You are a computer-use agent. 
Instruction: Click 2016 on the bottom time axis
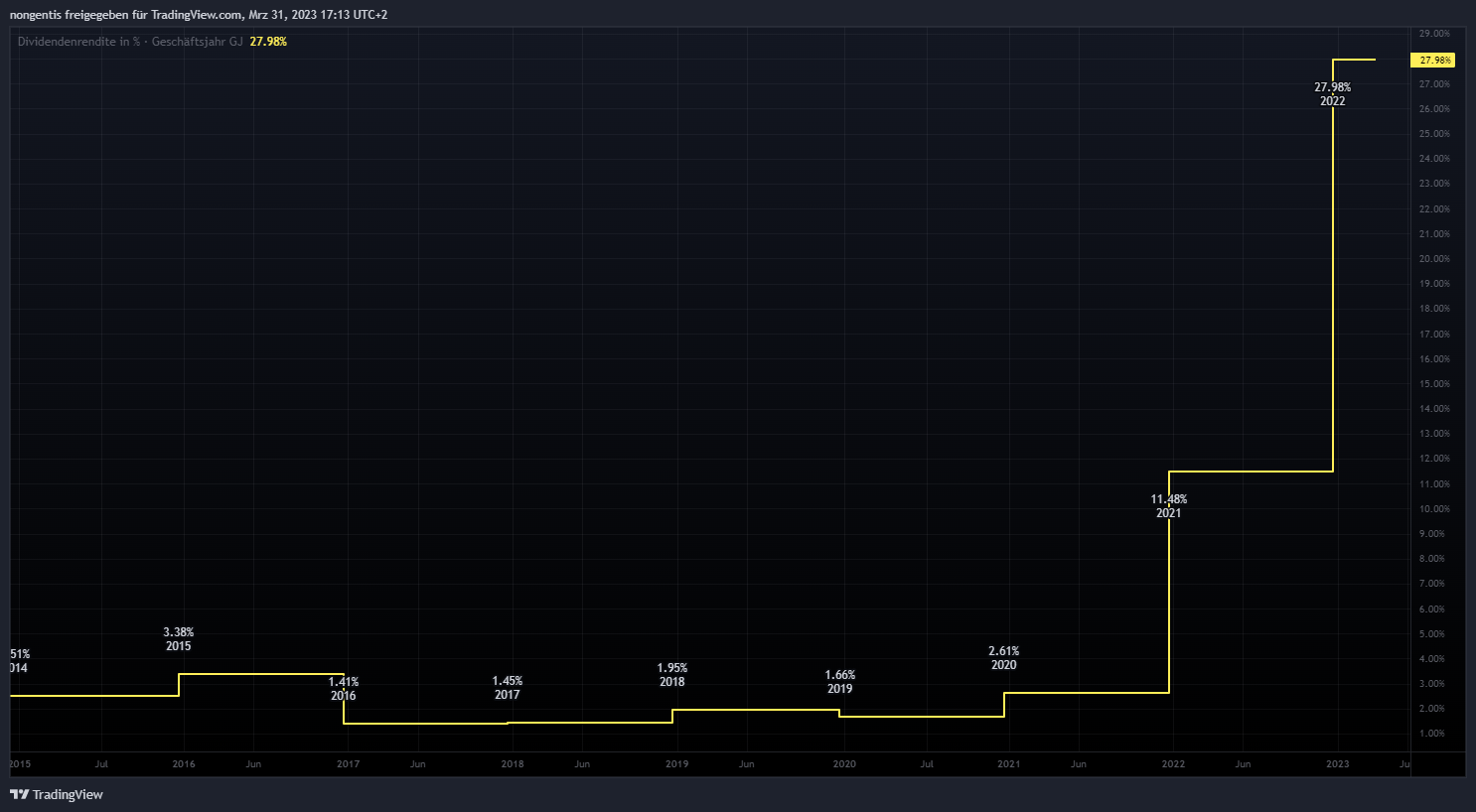(x=184, y=764)
